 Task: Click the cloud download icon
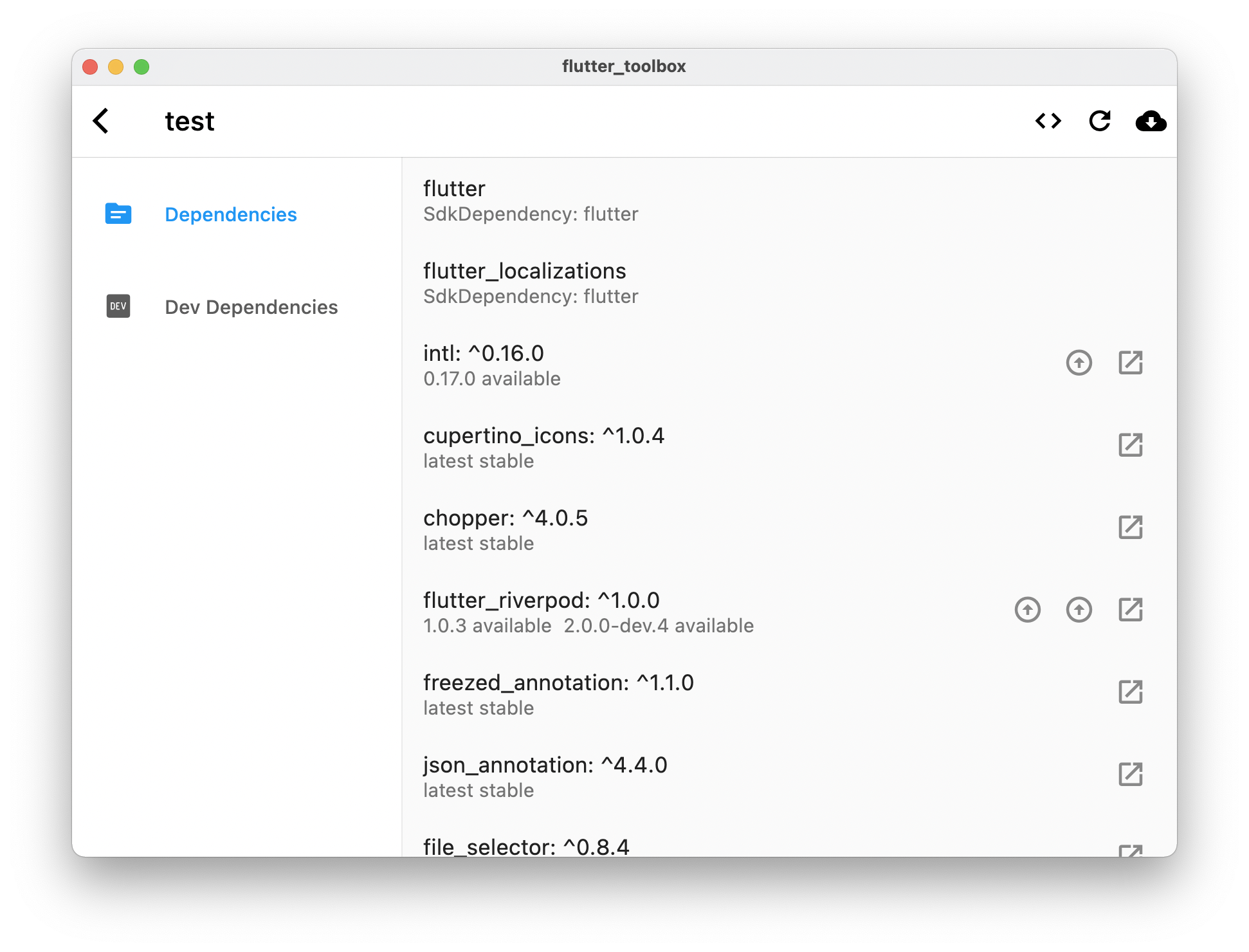[1151, 121]
